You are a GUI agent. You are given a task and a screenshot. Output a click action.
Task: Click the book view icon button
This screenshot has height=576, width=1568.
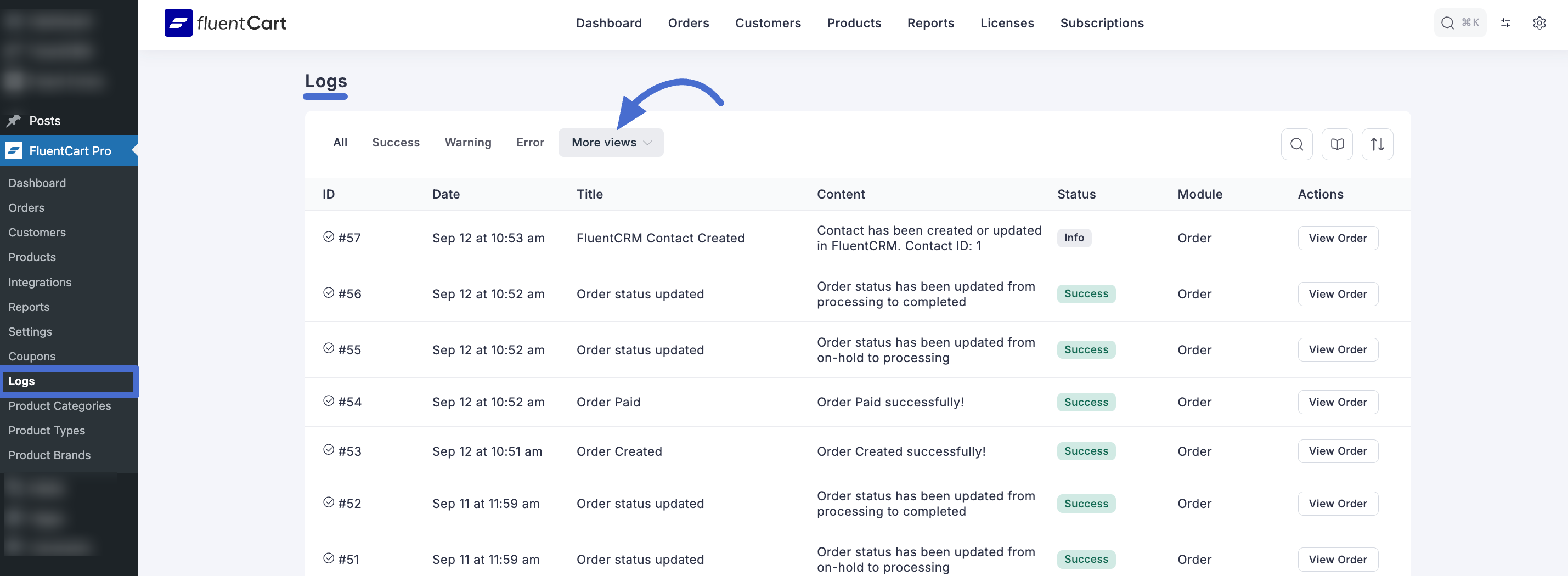point(1336,144)
